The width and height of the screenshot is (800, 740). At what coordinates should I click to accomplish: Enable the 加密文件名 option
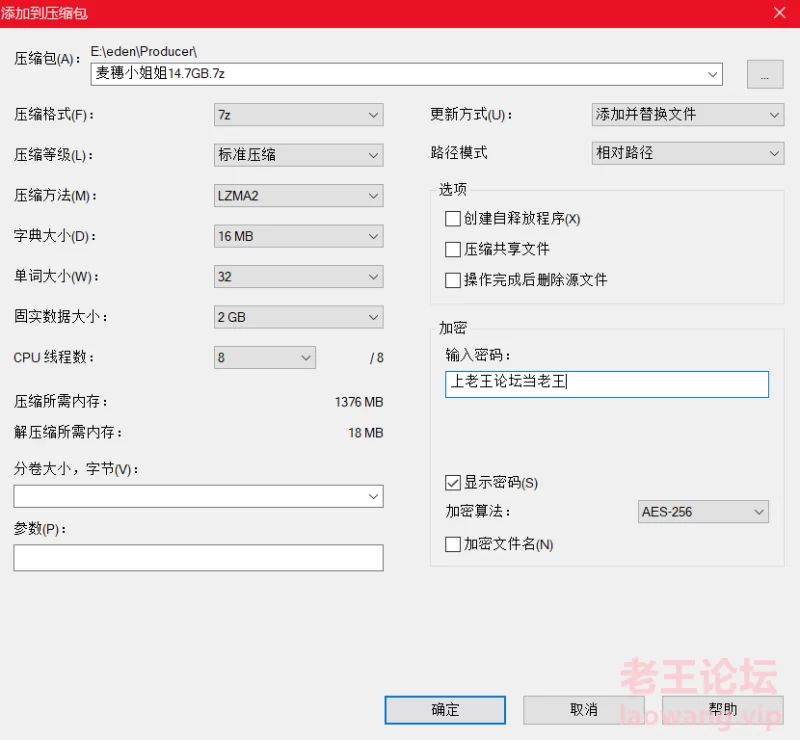coord(452,544)
